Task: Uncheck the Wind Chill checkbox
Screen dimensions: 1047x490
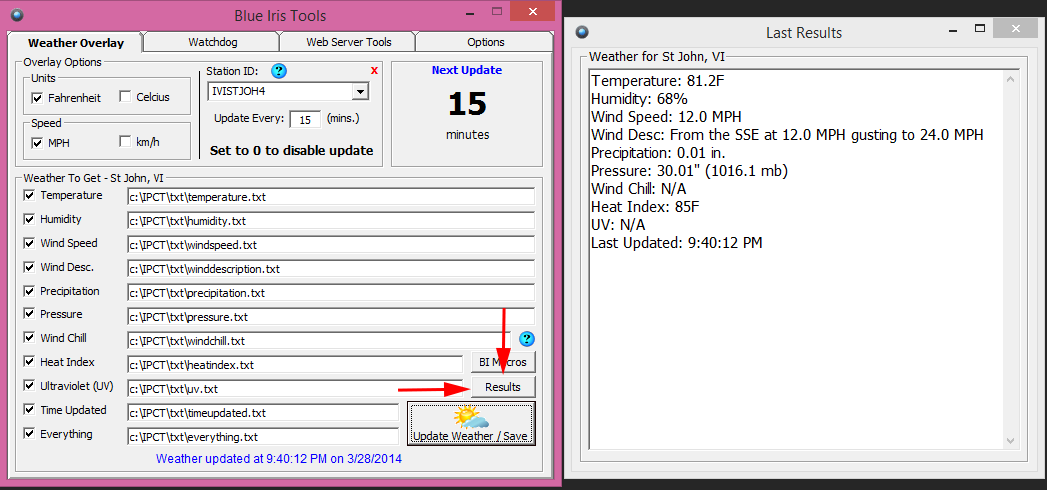Action: coord(29,338)
